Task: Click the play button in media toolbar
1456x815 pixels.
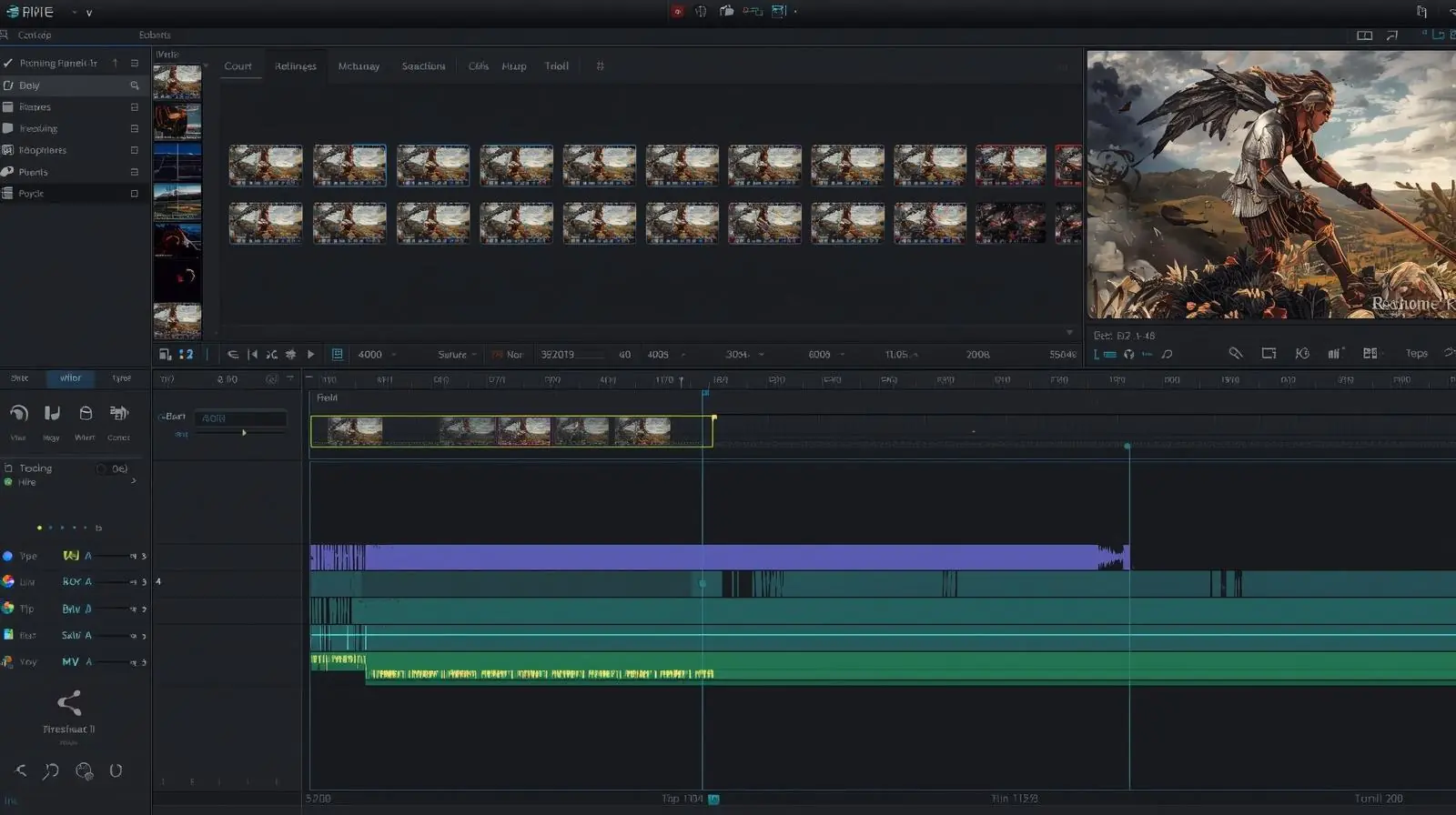Action: [310, 355]
